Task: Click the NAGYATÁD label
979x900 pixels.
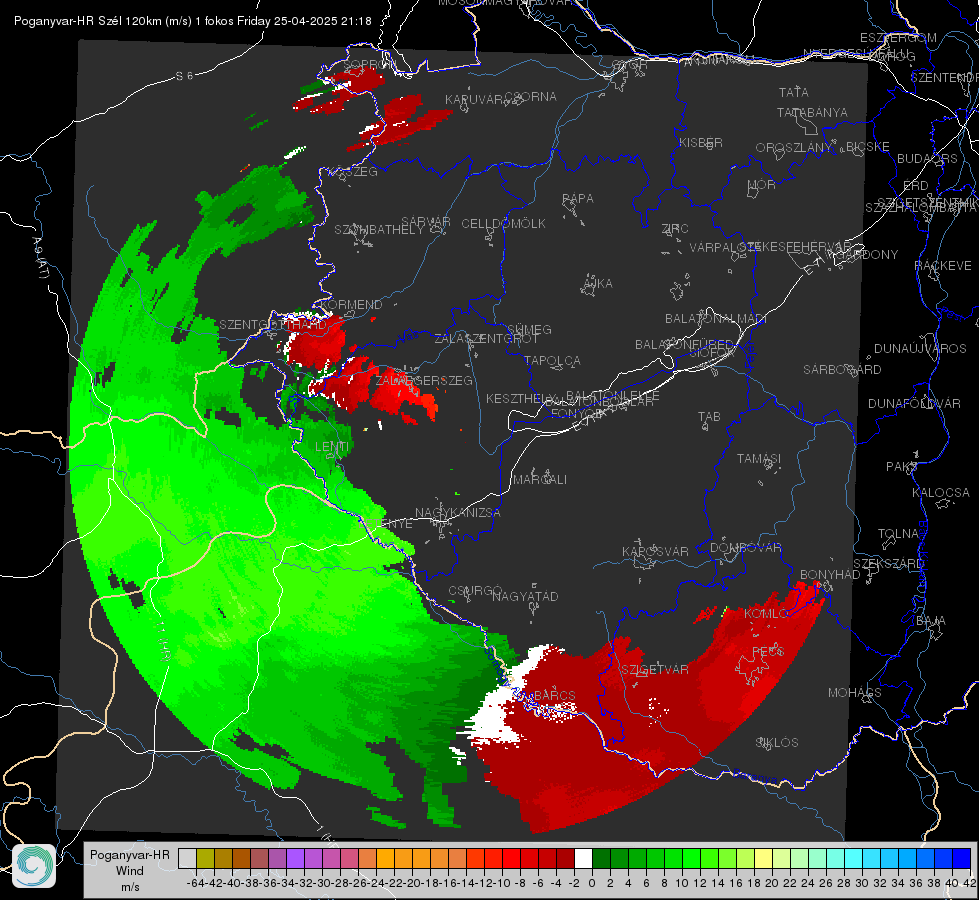Action: pos(525,596)
